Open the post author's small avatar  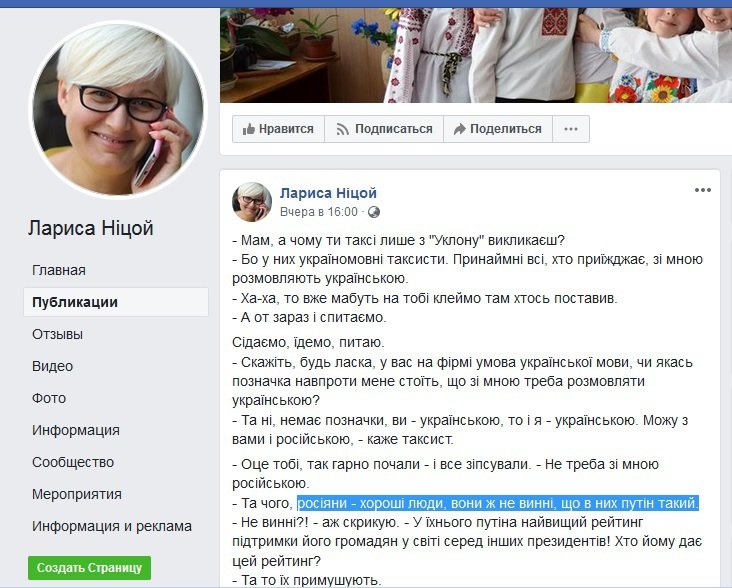pyautogui.click(x=252, y=202)
